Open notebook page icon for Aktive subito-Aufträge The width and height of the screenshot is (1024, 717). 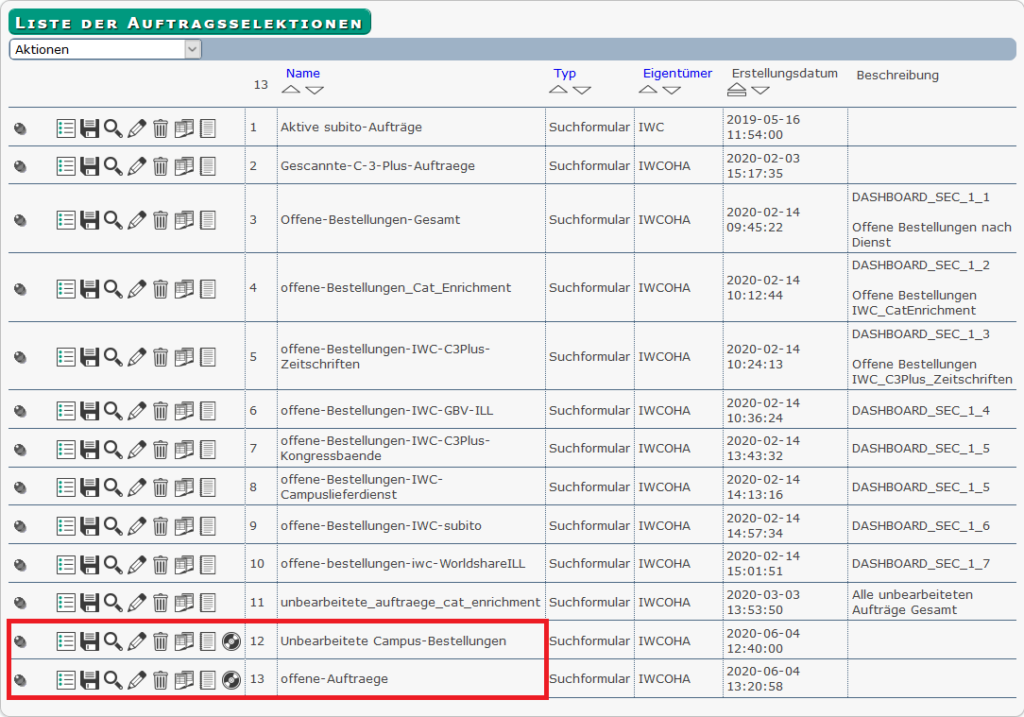point(208,128)
